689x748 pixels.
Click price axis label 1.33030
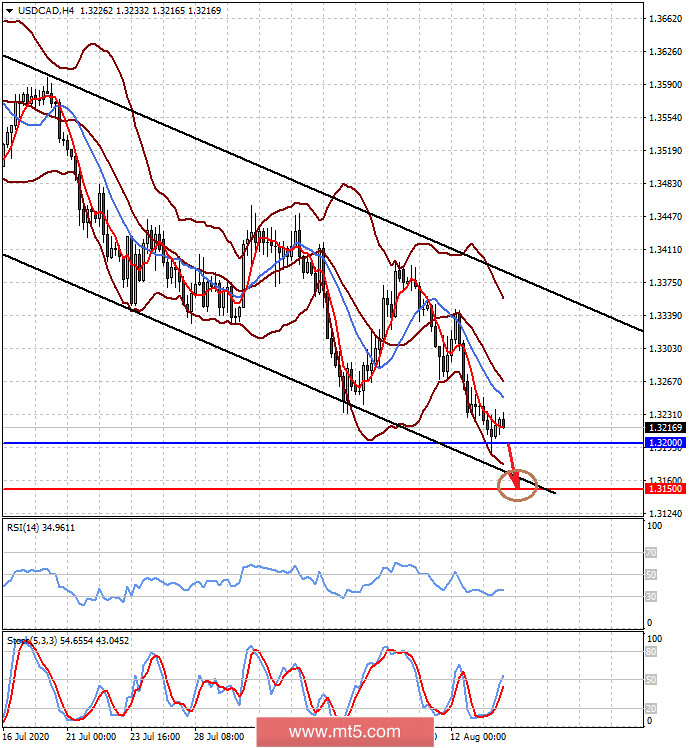(x=666, y=349)
